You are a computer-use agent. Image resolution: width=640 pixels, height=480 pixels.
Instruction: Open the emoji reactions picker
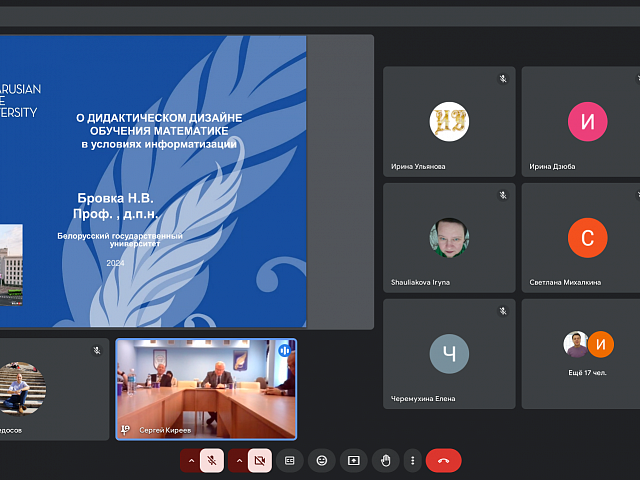(x=321, y=460)
